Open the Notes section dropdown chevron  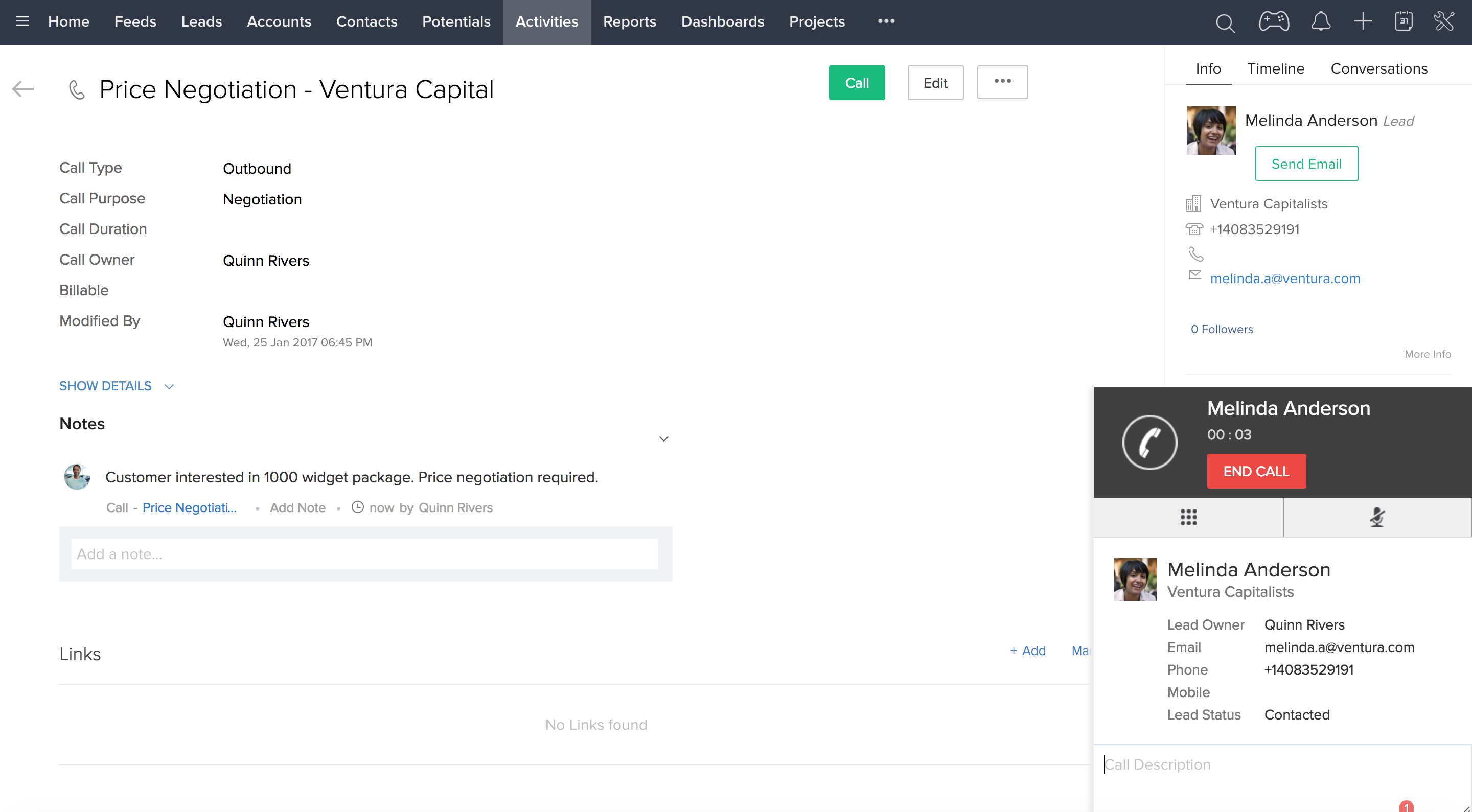(x=663, y=439)
